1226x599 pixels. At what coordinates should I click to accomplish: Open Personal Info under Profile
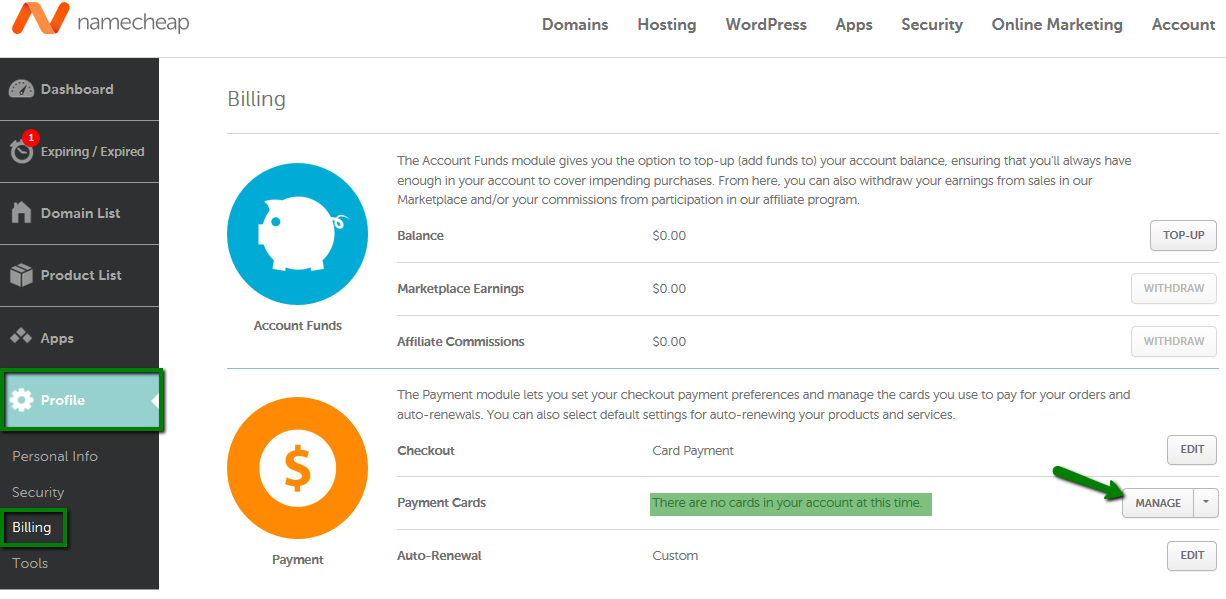[x=55, y=456]
